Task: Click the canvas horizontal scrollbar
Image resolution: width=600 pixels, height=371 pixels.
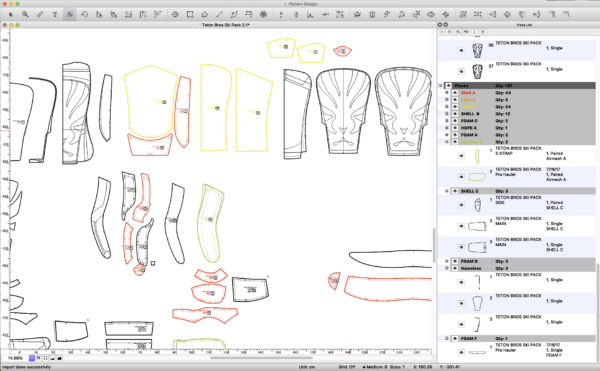Action: 261,358
